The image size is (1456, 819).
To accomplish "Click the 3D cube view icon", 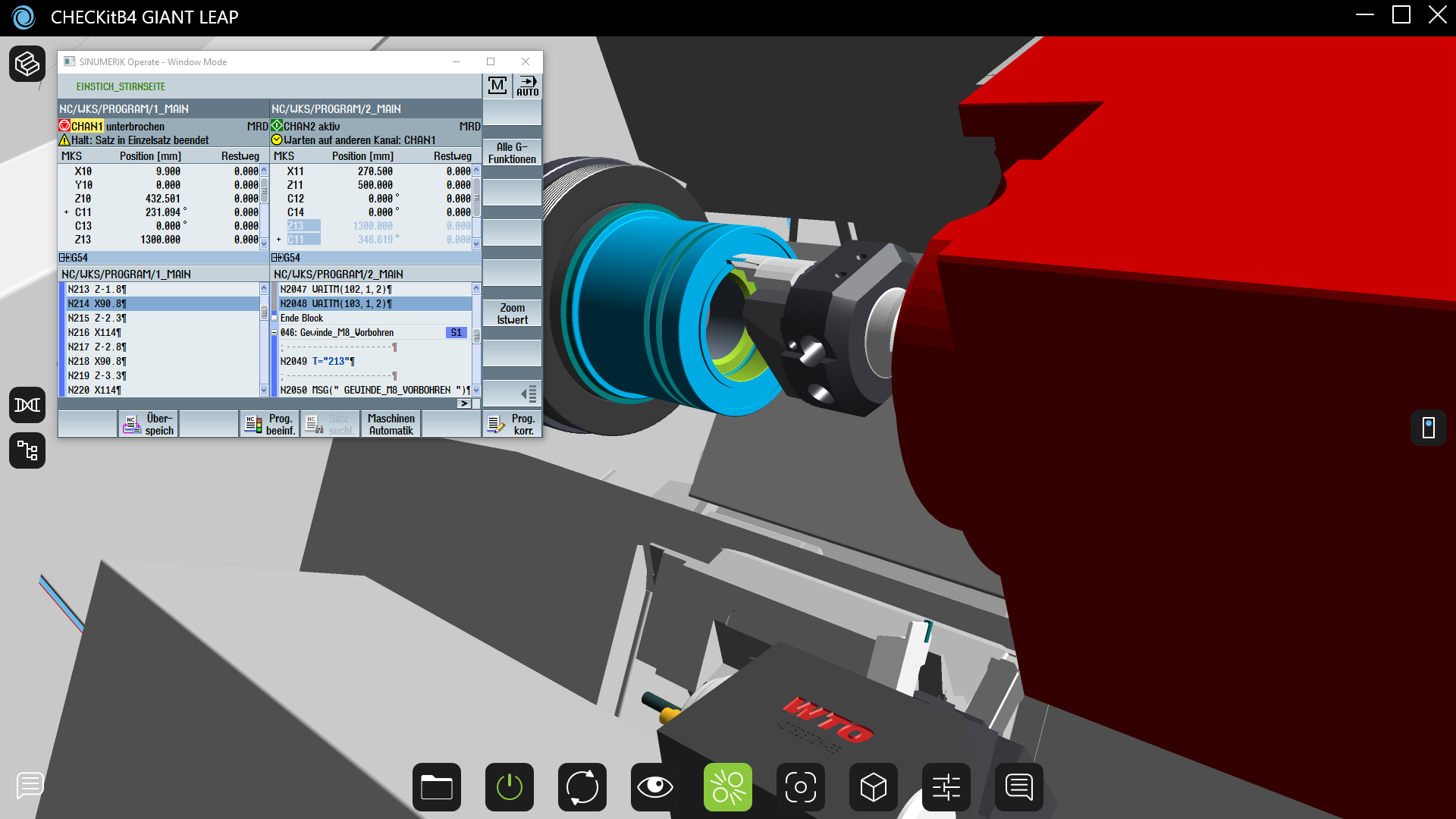I will pos(874,787).
